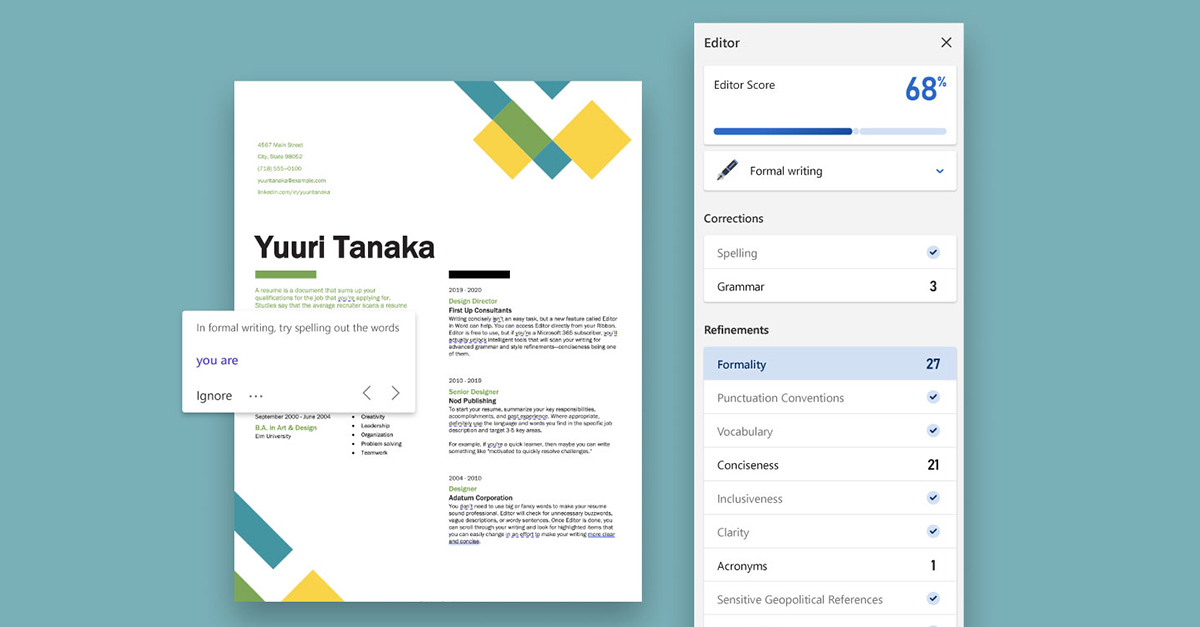Open the Spelling corrections row
1200x627 pixels.
coord(830,253)
